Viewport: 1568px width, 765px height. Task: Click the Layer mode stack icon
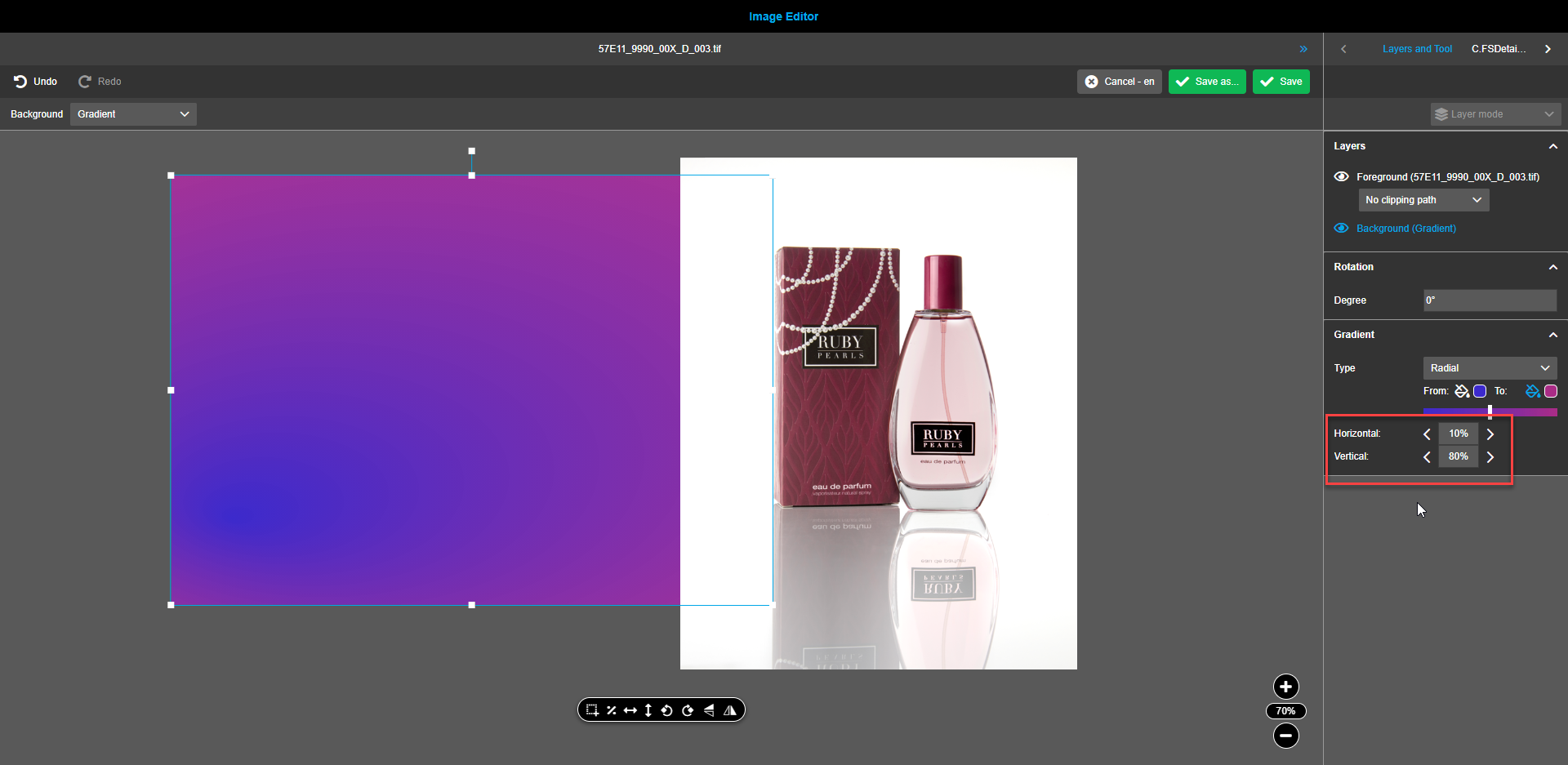pyautogui.click(x=1443, y=113)
